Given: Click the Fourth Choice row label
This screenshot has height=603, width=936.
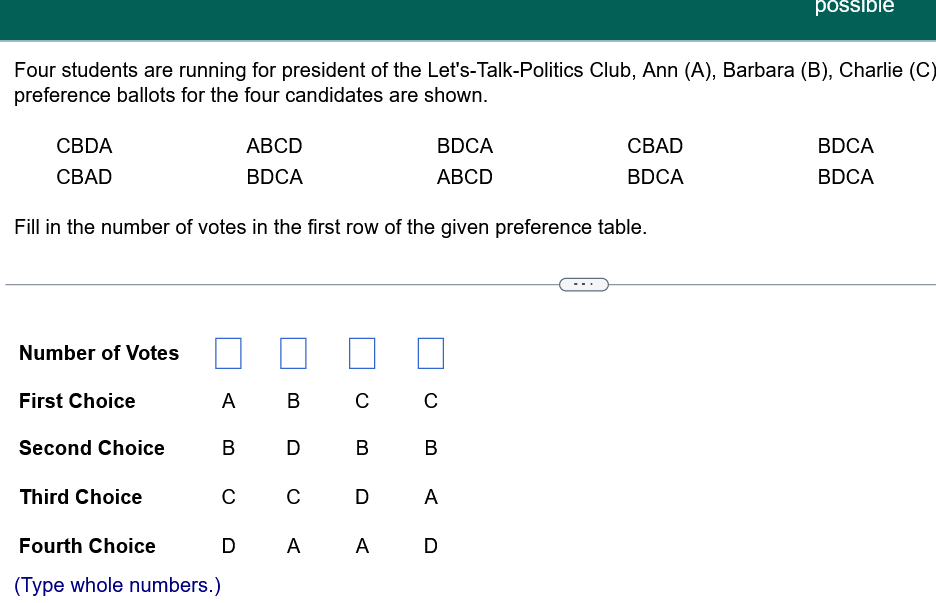Looking at the screenshot, I should (x=87, y=546).
